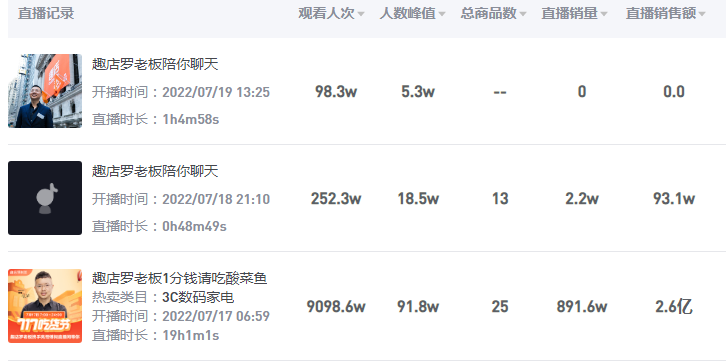The width and height of the screenshot is (726, 362).
Task: Click 3C数码家电 hot category label
Action: click(x=198, y=297)
